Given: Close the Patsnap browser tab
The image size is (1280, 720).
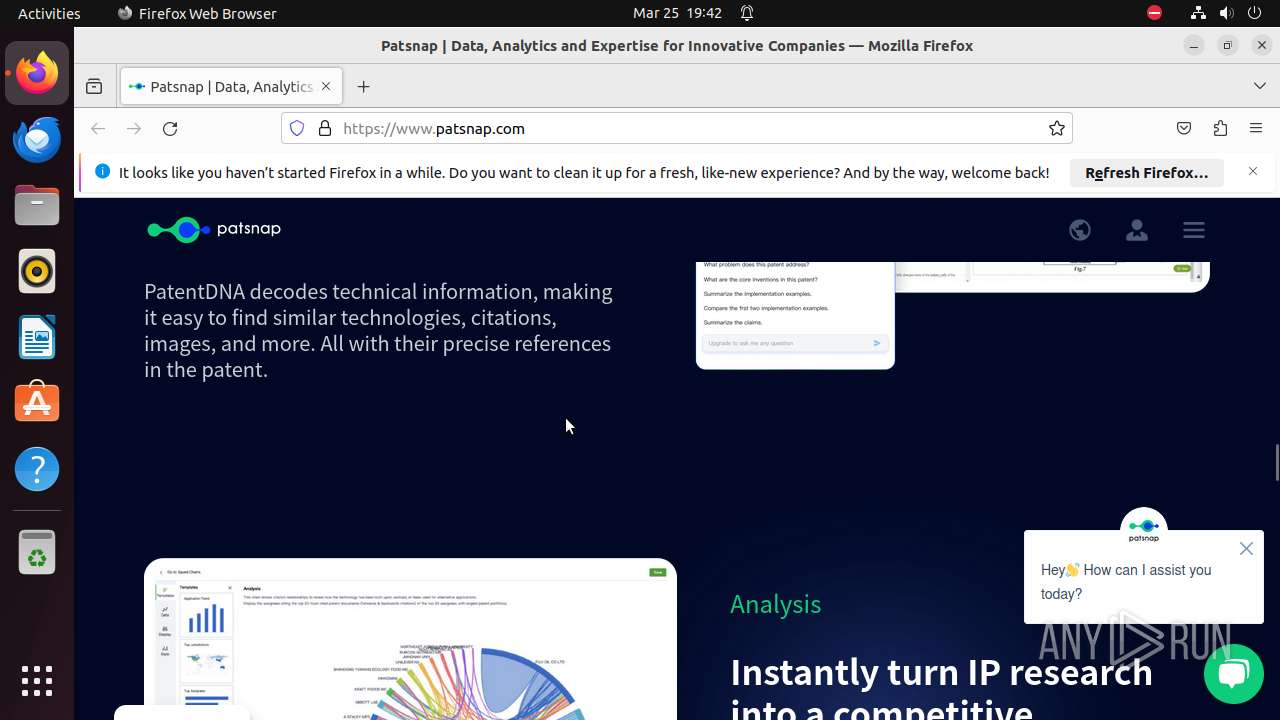Looking at the screenshot, I should (x=325, y=87).
